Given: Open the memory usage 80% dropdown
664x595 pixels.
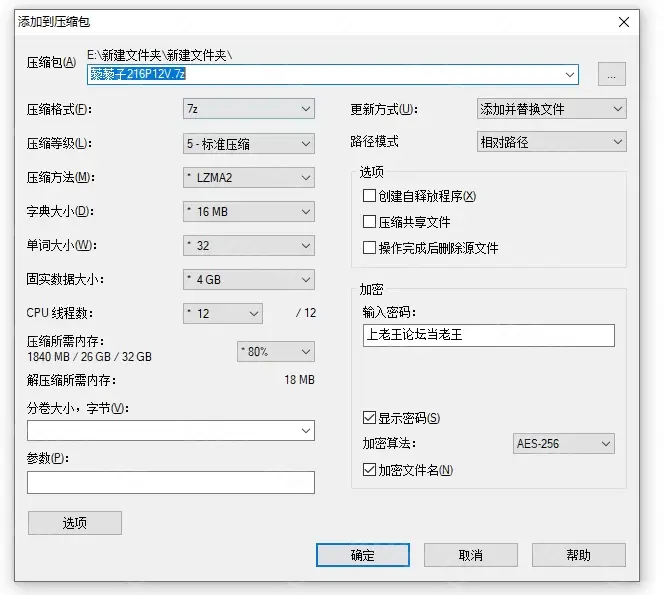Looking at the screenshot, I should pos(276,351).
